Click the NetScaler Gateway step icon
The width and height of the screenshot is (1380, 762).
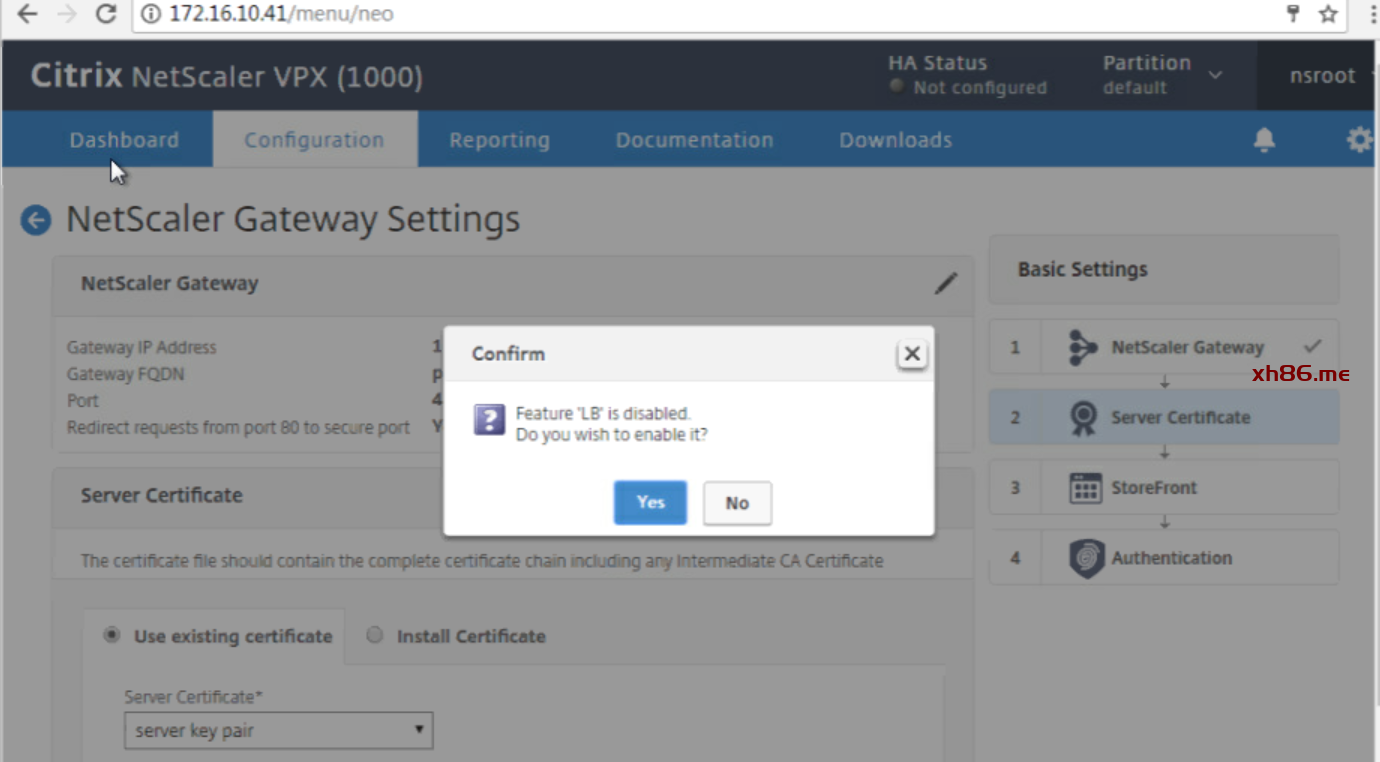tap(1083, 348)
